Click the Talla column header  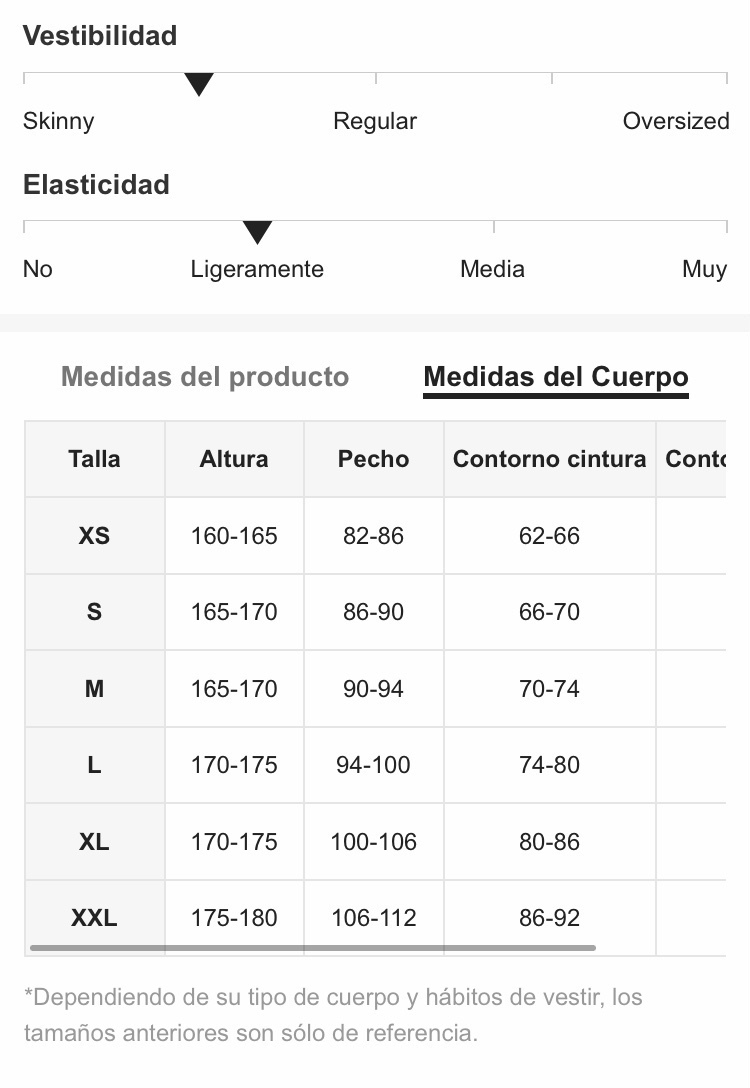[x=94, y=459]
